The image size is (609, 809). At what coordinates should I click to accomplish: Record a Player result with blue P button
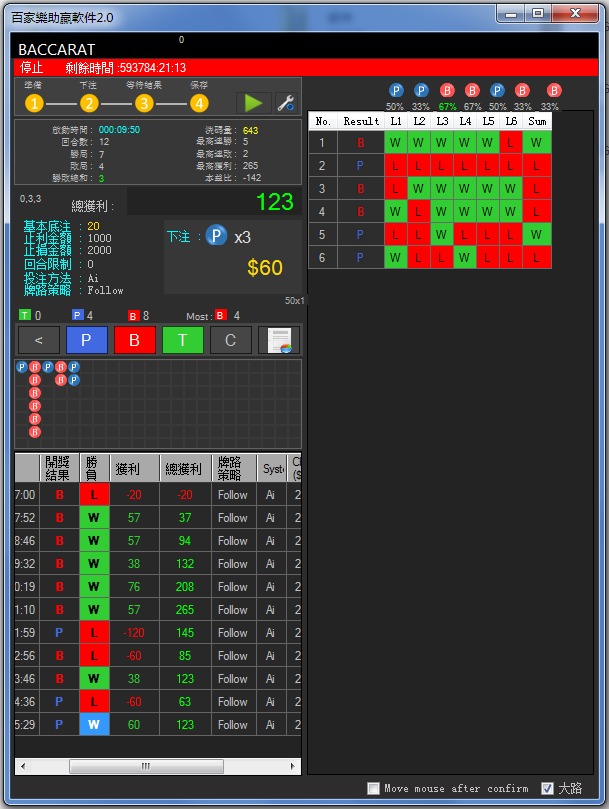pos(86,340)
